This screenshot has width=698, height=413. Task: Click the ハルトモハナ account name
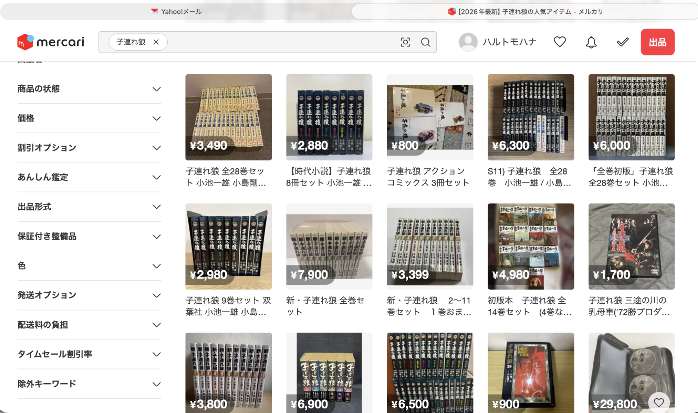point(509,42)
